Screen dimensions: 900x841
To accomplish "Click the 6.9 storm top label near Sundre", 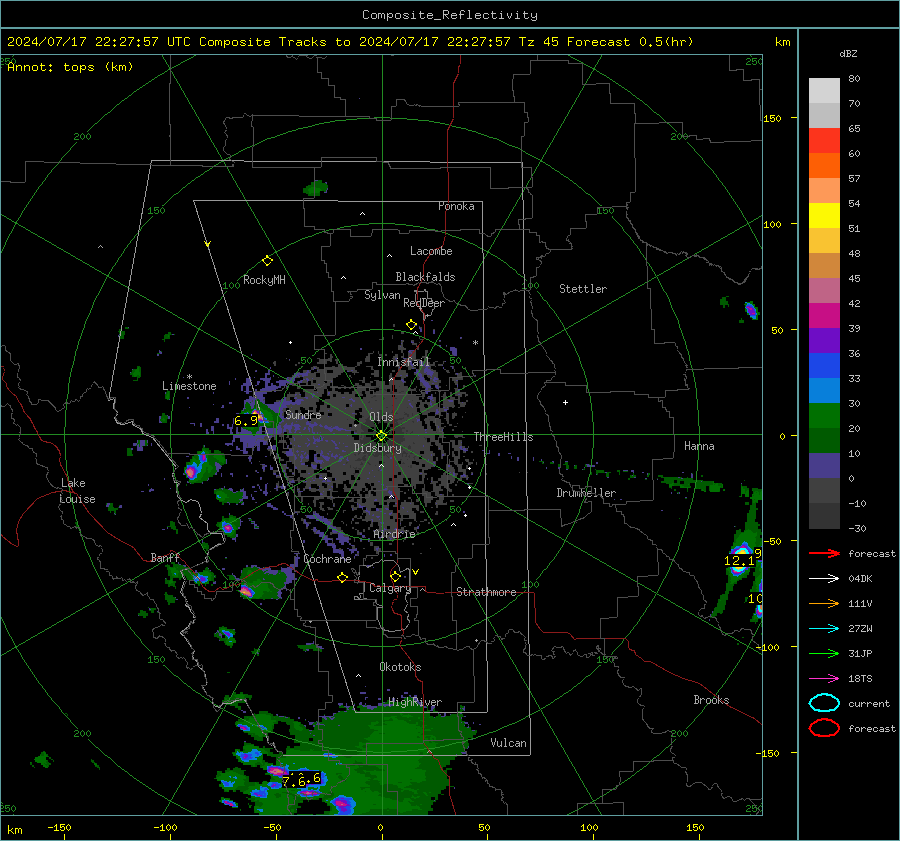I will pyautogui.click(x=246, y=421).
